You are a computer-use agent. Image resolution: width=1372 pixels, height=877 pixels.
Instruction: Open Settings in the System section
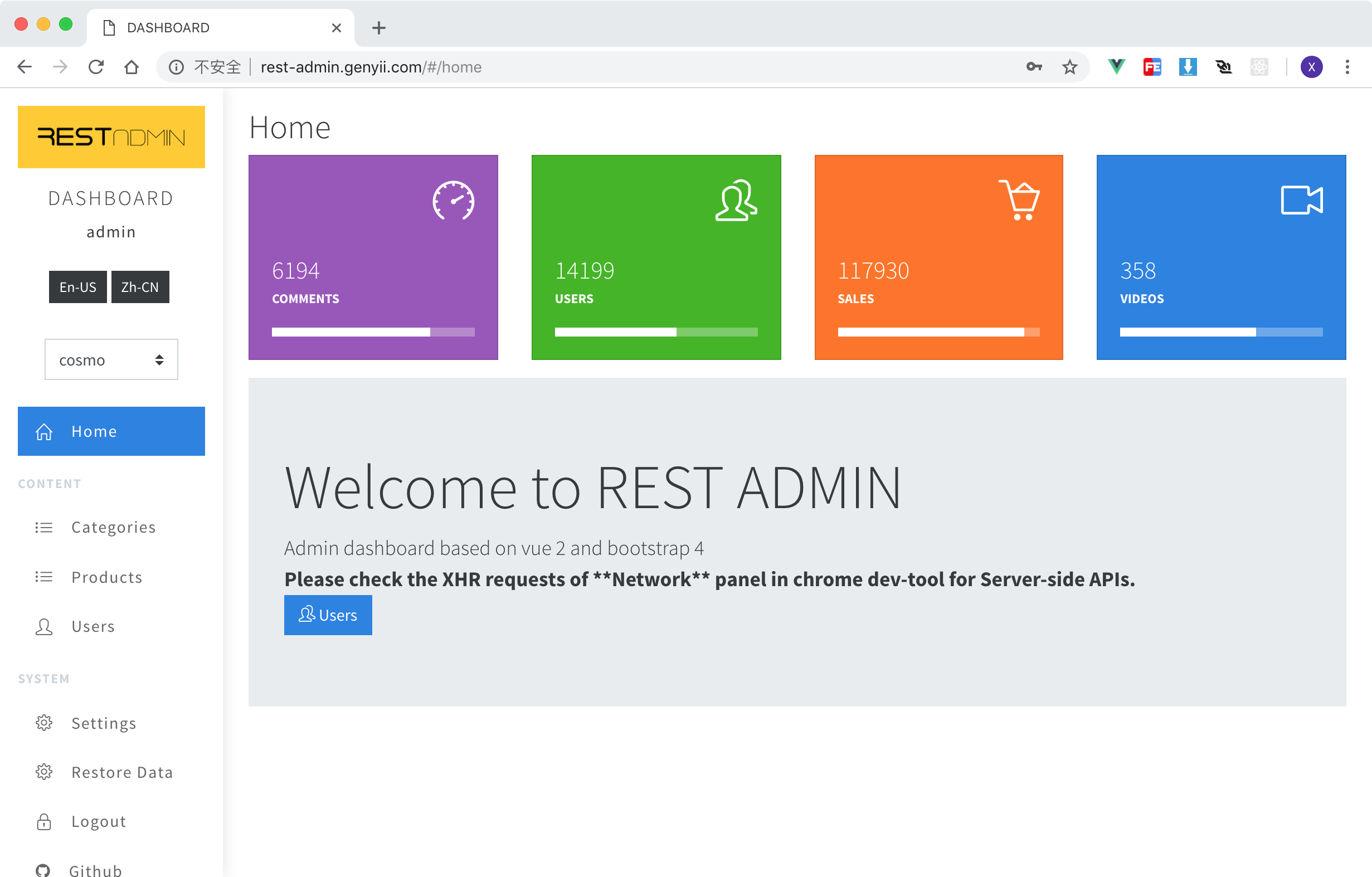tap(104, 723)
